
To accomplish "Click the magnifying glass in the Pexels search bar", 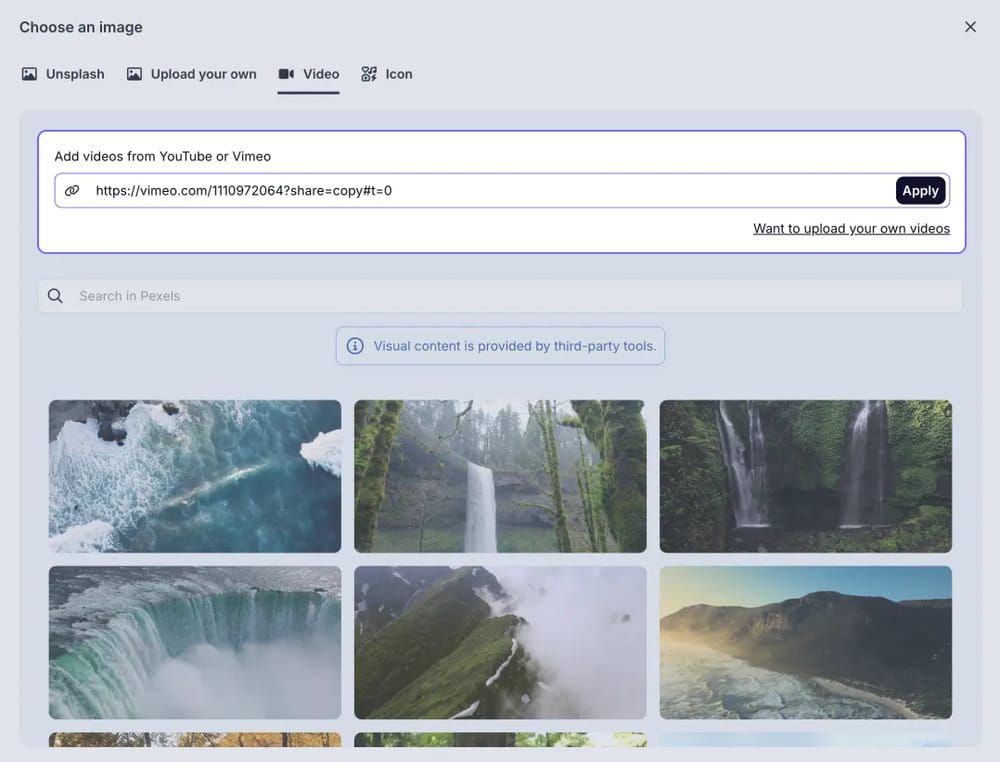I will point(55,296).
